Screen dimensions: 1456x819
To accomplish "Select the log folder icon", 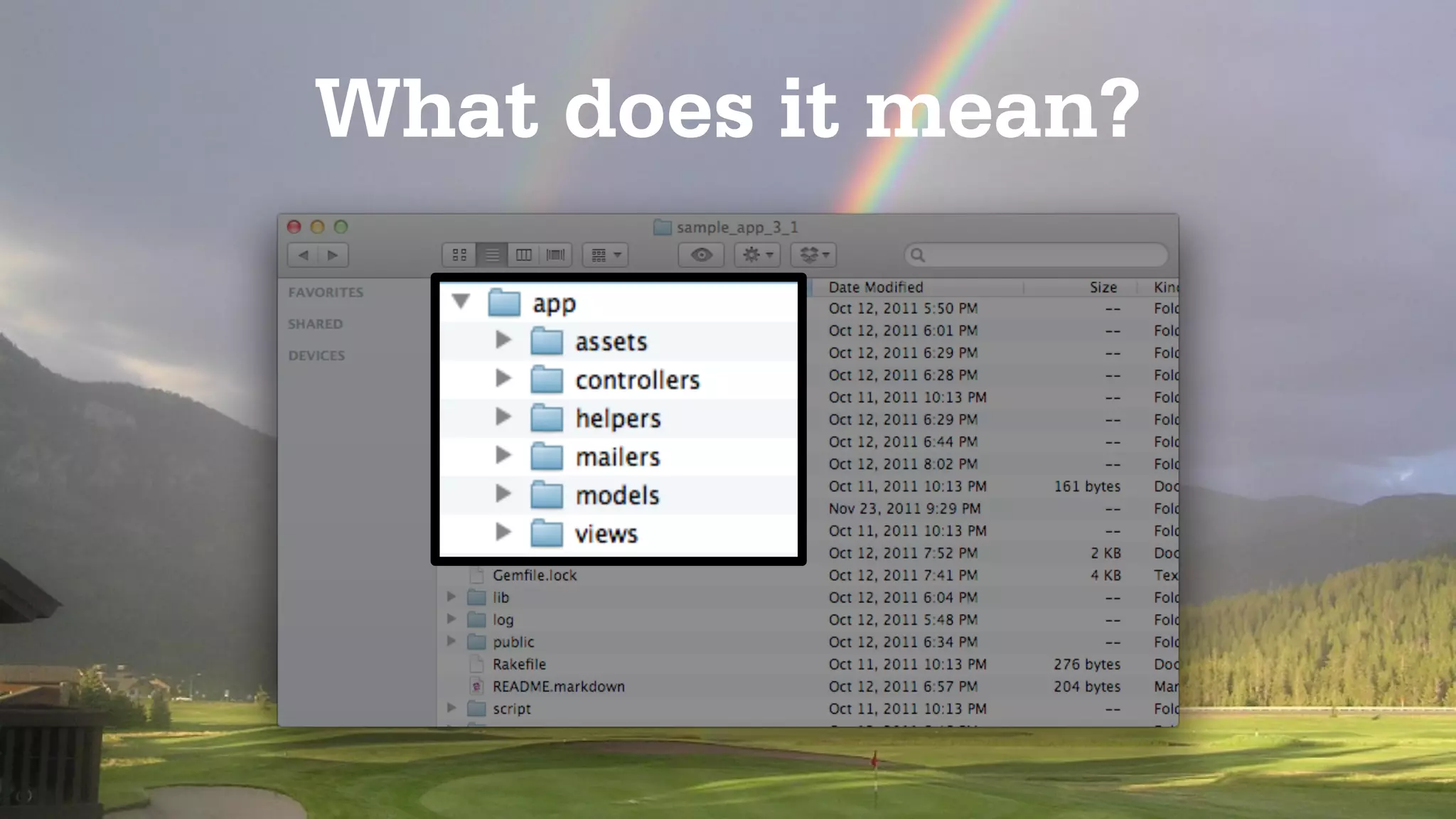I will tap(476, 619).
